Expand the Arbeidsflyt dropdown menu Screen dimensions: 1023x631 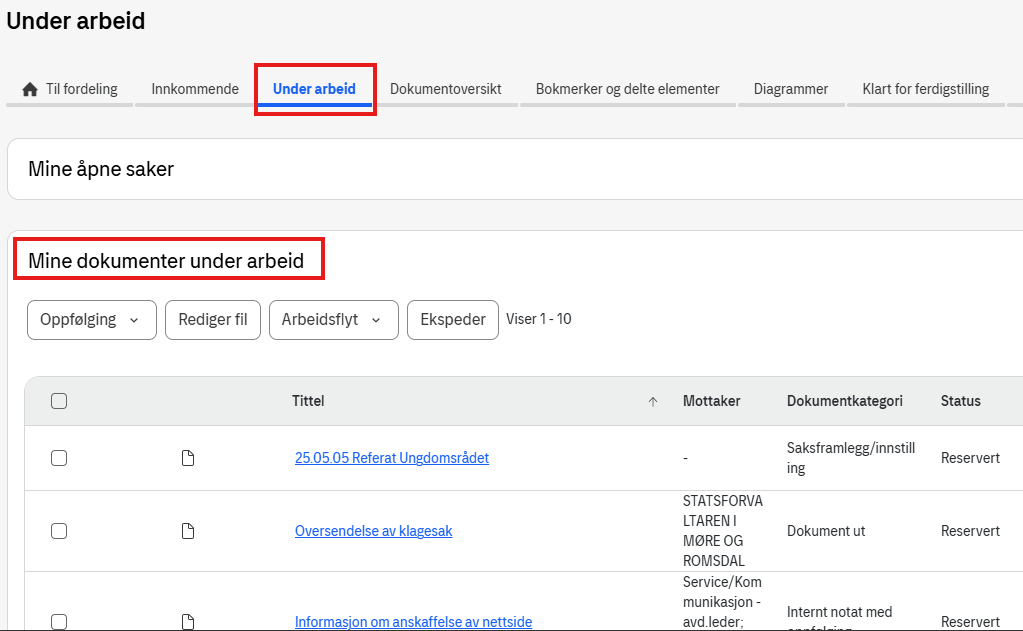click(333, 320)
